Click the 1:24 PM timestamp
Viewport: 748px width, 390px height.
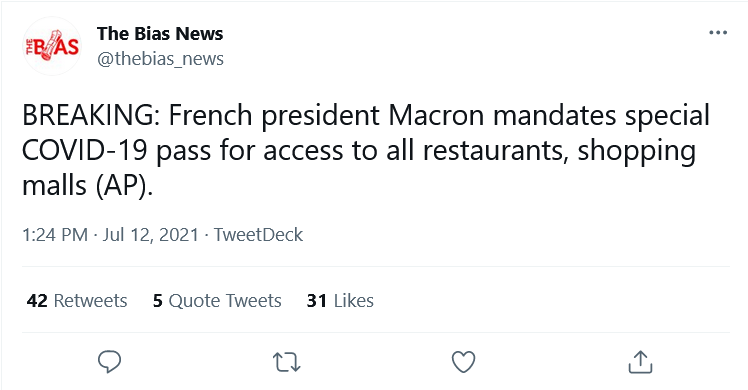click(55, 235)
